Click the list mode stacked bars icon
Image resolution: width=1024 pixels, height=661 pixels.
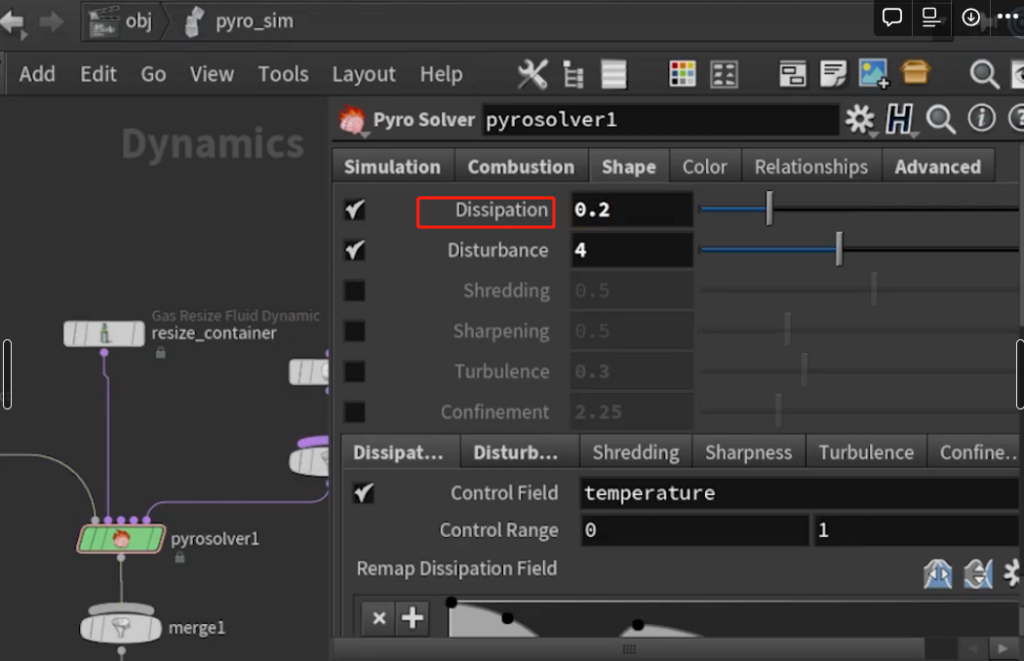pos(614,74)
